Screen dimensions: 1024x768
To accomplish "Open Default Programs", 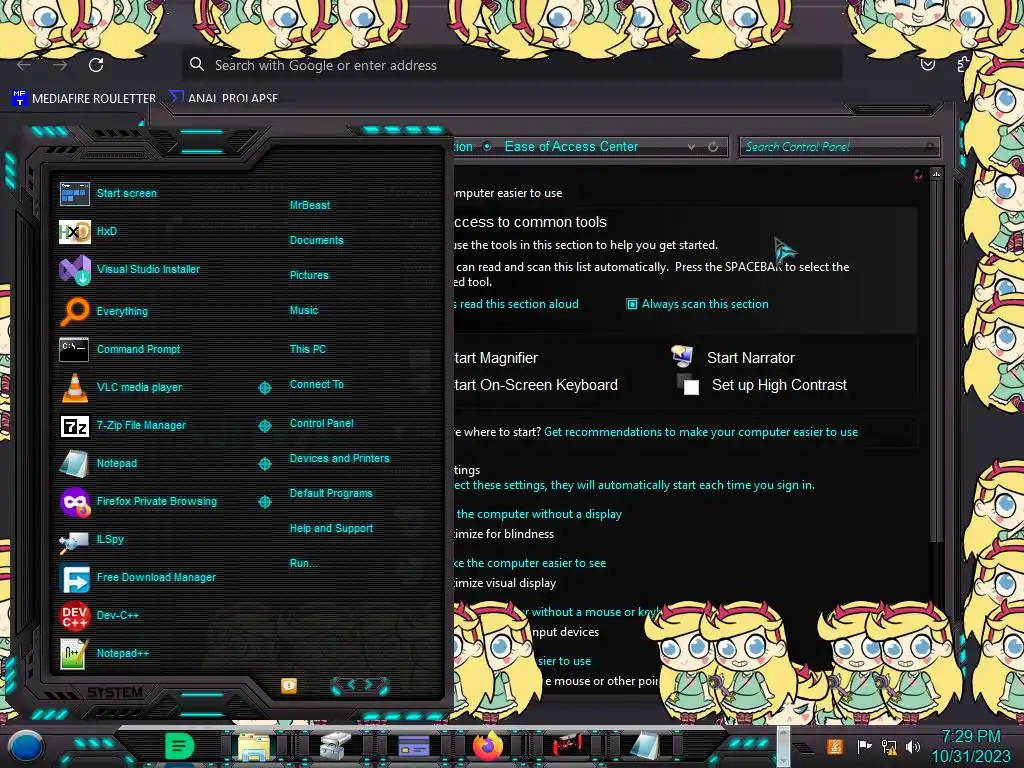I will click(x=331, y=494).
